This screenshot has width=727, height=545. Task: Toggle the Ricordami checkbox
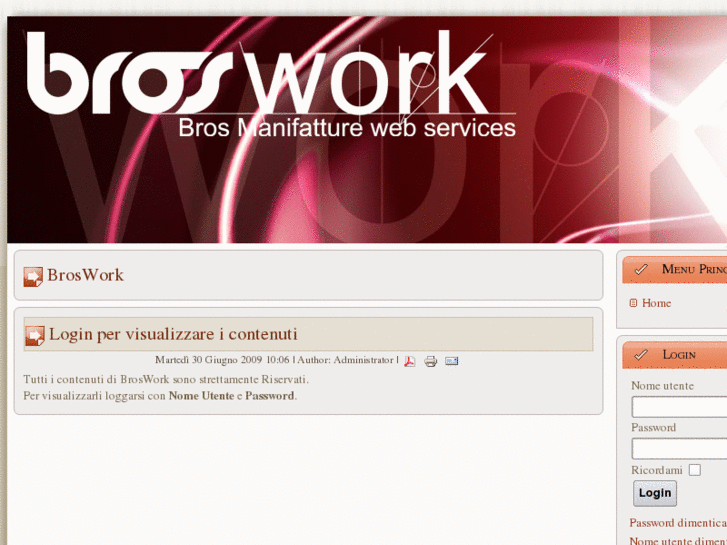[695, 470]
